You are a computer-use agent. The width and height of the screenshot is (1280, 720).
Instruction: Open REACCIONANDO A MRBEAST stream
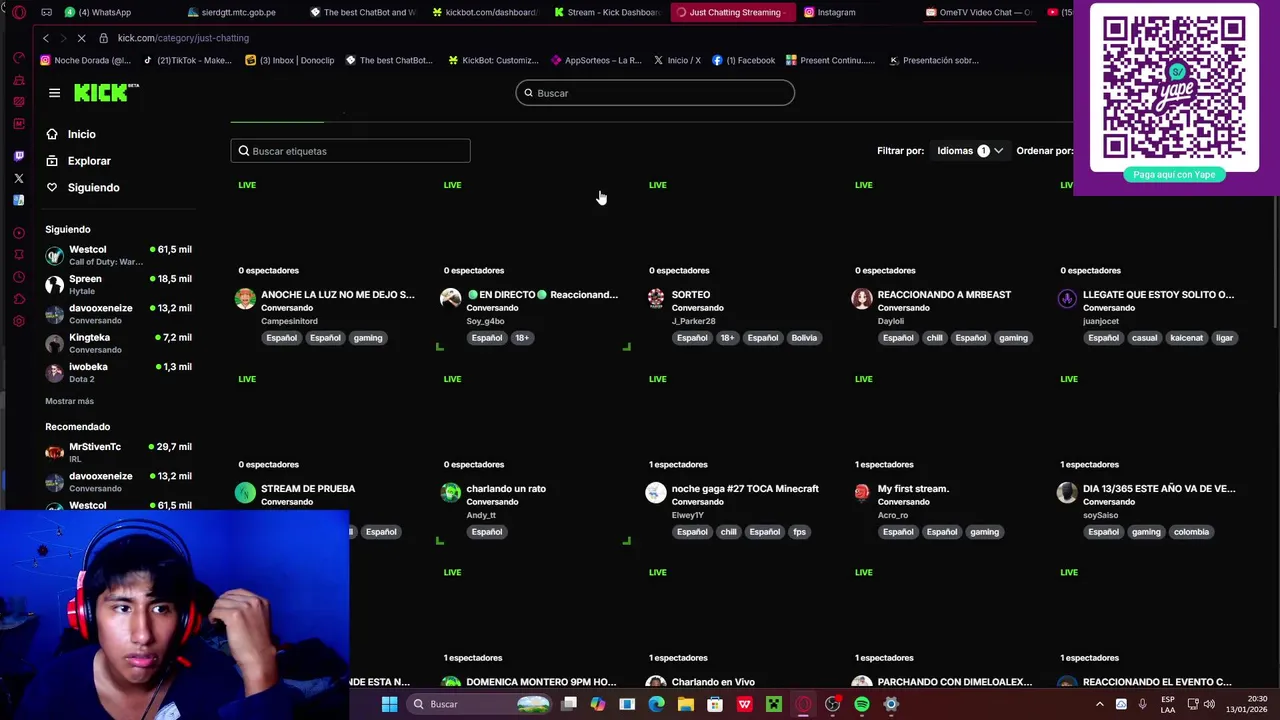(x=944, y=295)
